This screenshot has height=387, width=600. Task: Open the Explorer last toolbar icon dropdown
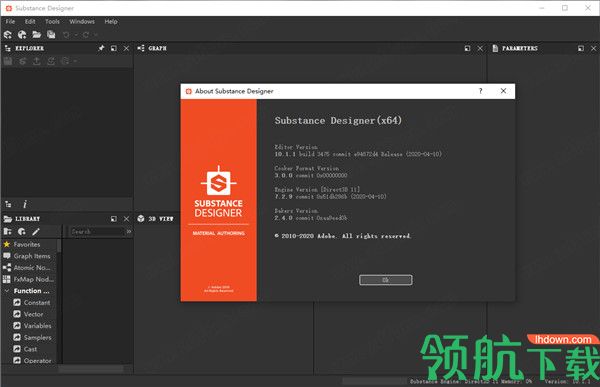tap(75, 61)
